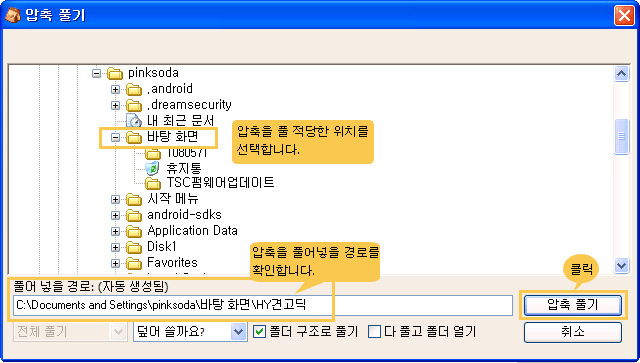Toggle the 폴더 구조로 풀기 checkbox
640x363 pixels.
click(260, 332)
